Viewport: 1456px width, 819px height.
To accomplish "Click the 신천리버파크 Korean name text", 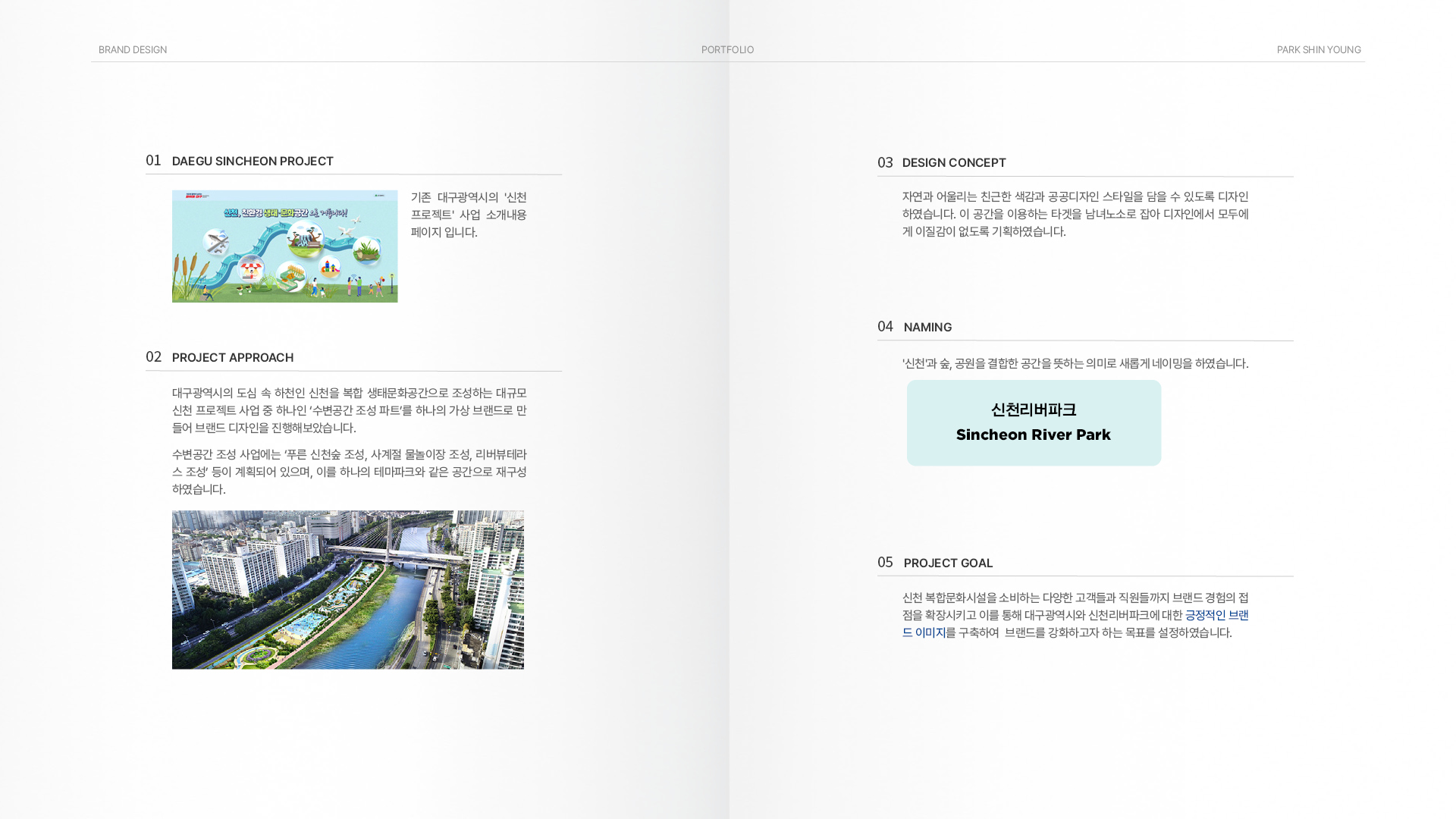I will (x=1034, y=410).
